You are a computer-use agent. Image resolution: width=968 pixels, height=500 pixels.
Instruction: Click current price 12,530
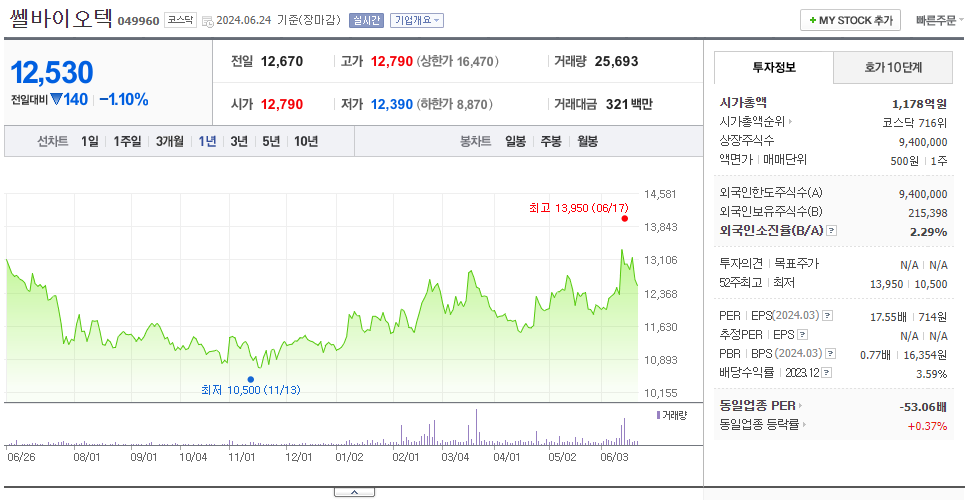52,73
